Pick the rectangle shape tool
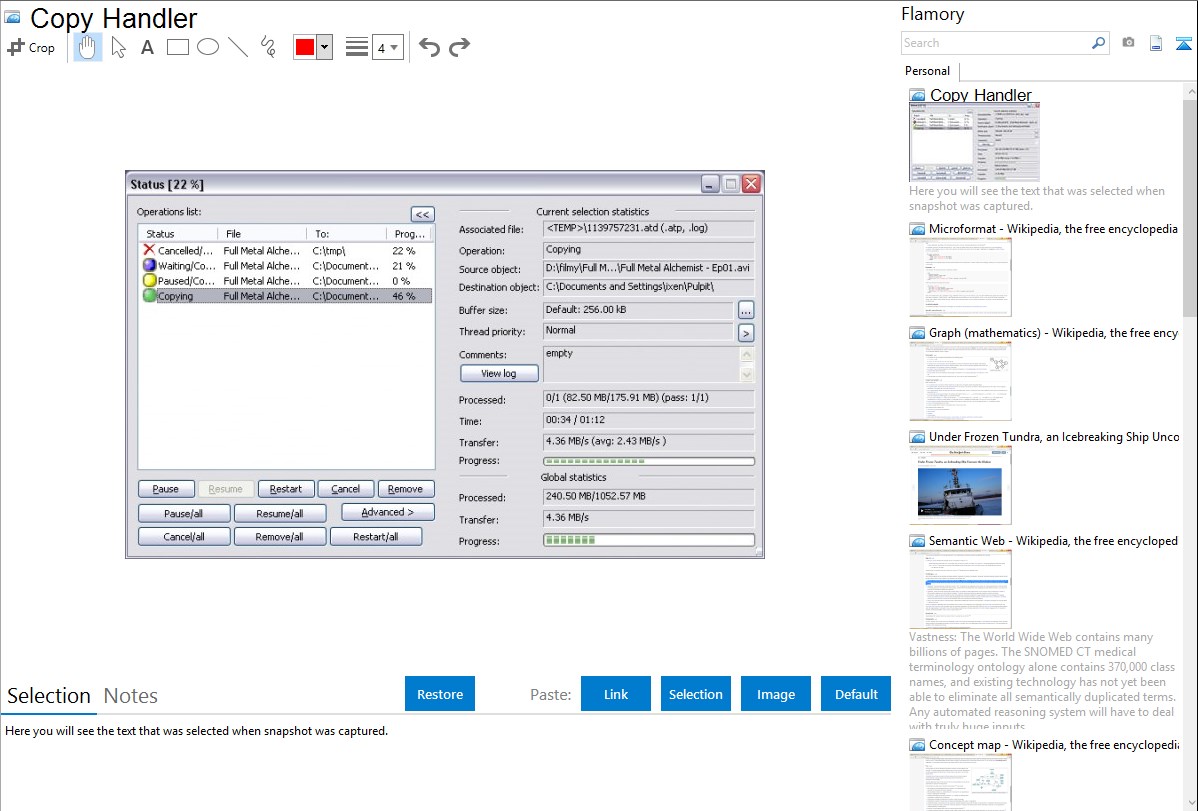The height and width of the screenshot is (811, 1198). (x=178, y=47)
